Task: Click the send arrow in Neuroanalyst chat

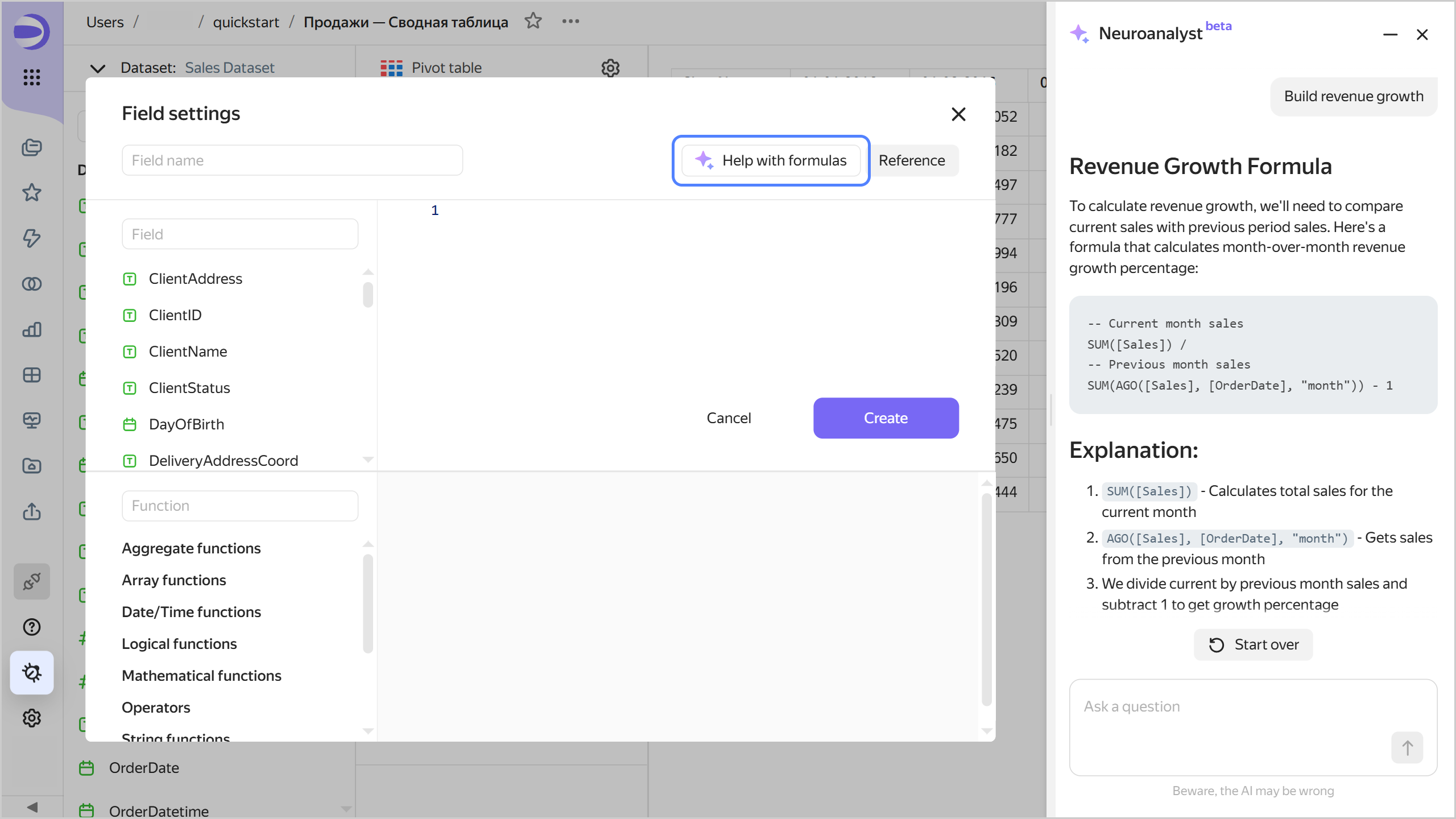Action: (1407, 747)
